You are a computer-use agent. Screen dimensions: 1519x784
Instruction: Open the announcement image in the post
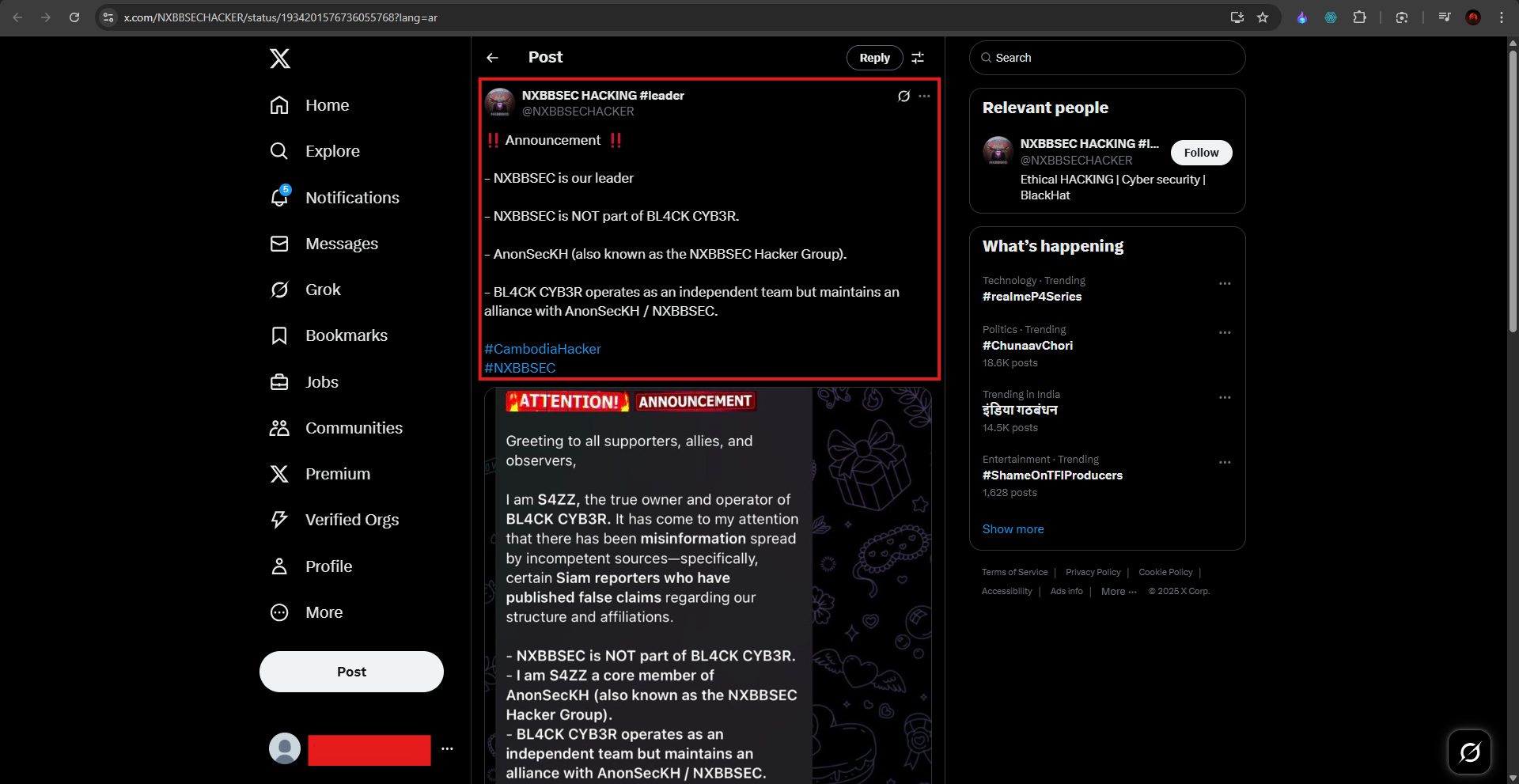(708, 585)
